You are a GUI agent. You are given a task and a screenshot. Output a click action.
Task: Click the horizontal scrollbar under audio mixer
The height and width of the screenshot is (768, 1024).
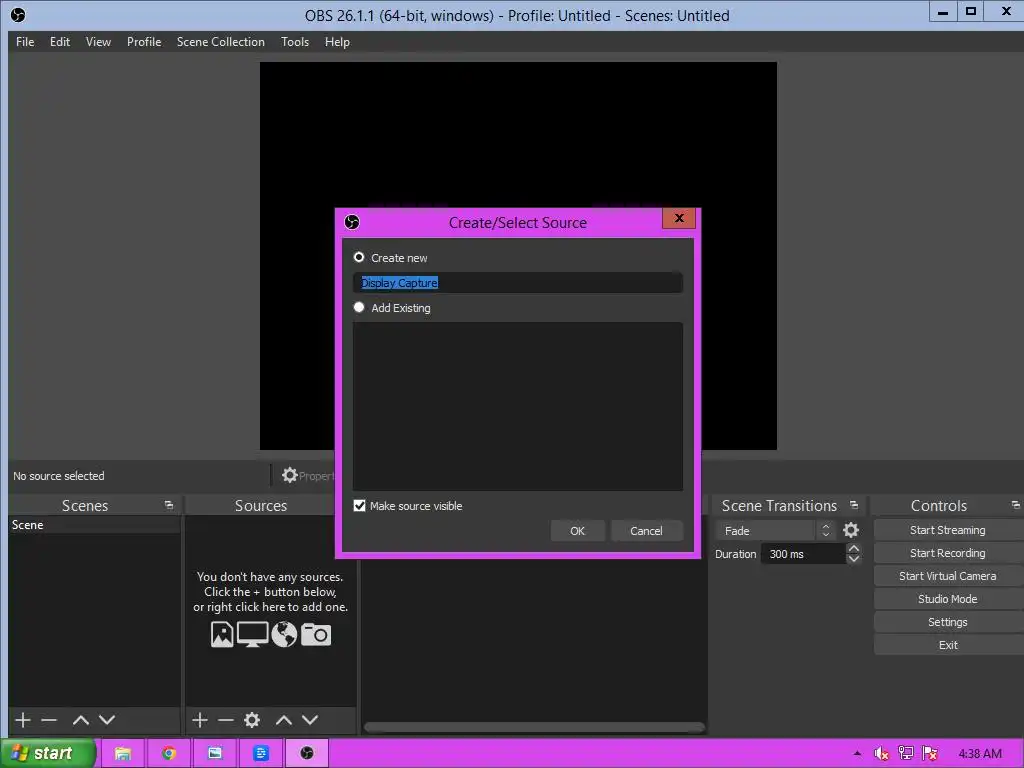pyautogui.click(x=534, y=727)
